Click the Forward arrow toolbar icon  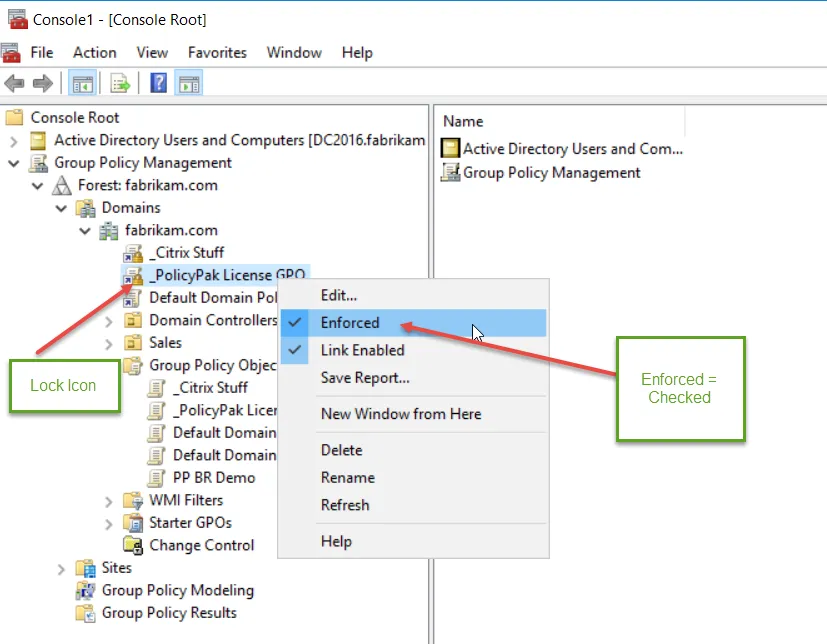click(x=42, y=84)
